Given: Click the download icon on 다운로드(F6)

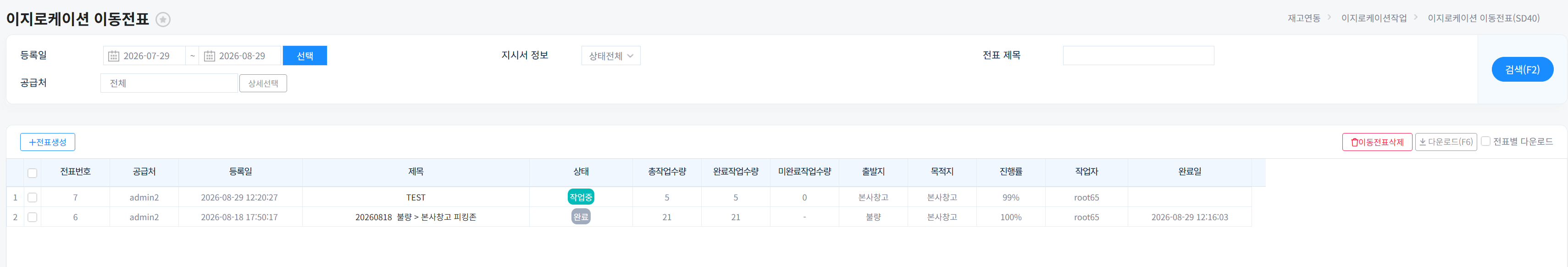Looking at the screenshot, I should tap(1423, 142).
